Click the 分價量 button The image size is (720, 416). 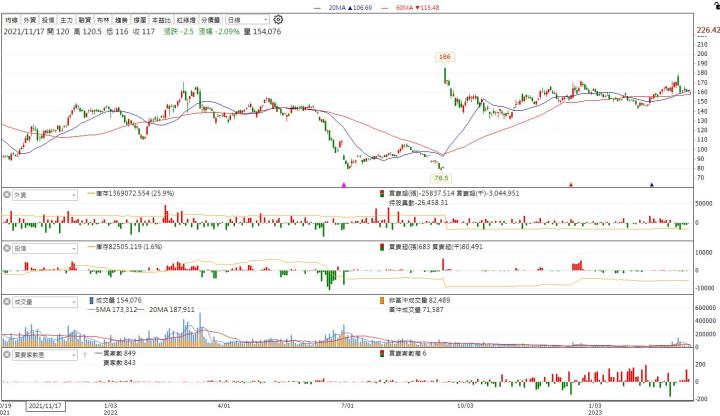tap(210, 19)
